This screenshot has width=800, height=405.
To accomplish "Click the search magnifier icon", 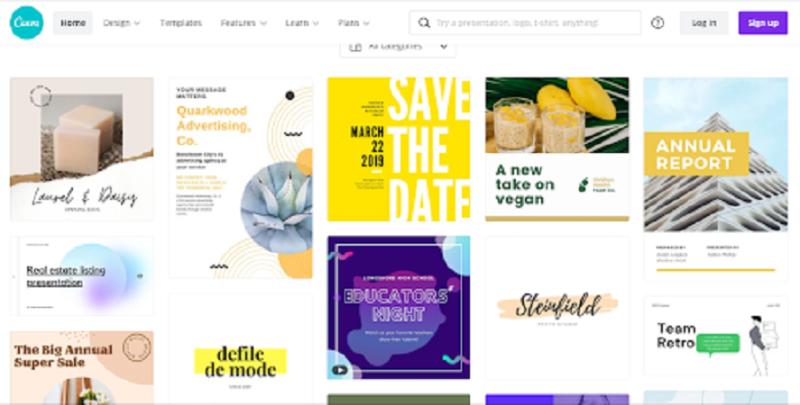I will click(423, 23).
